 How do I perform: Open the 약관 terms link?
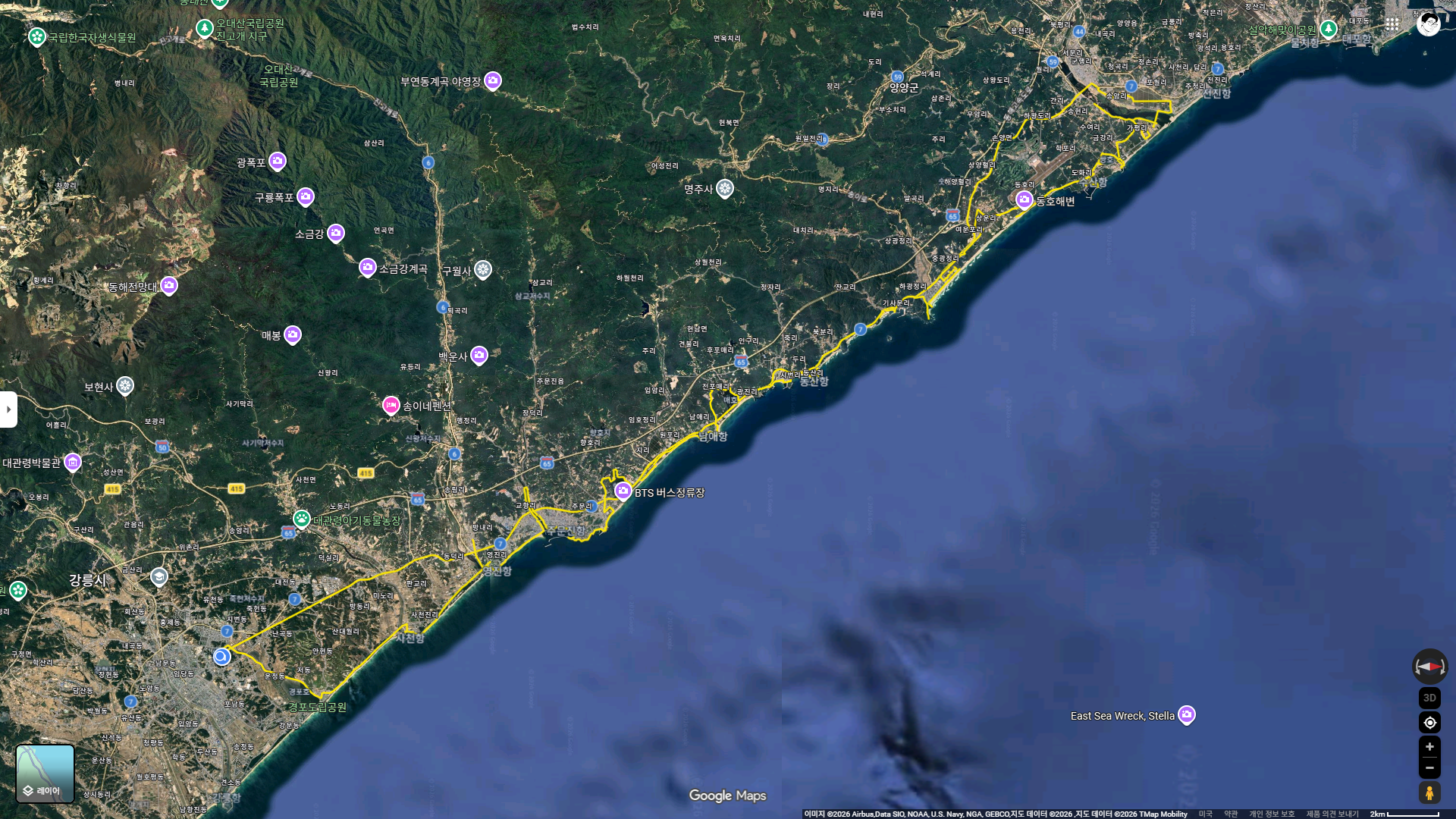[1231, 814]
